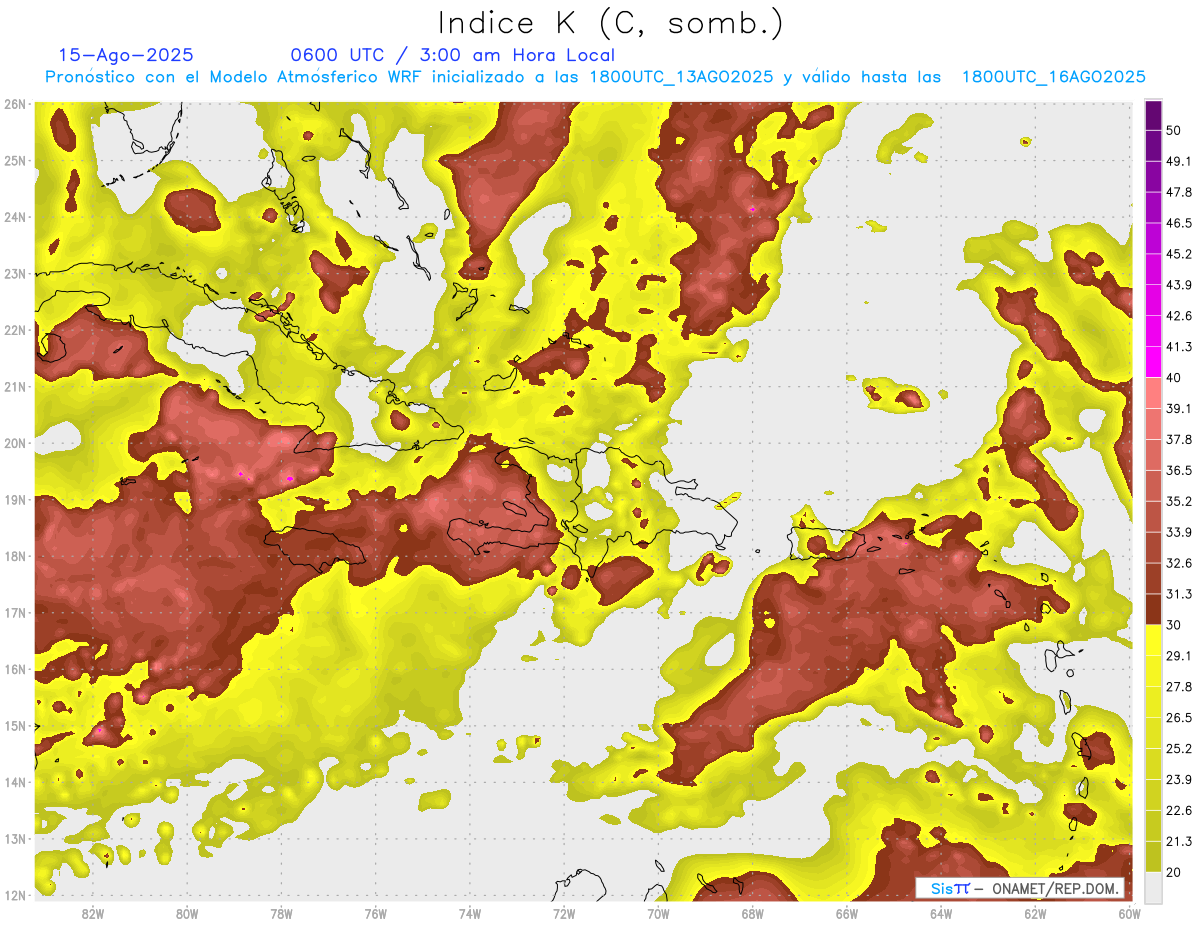
Task: Click the longitude label "76W"
Action: (375, 914)
